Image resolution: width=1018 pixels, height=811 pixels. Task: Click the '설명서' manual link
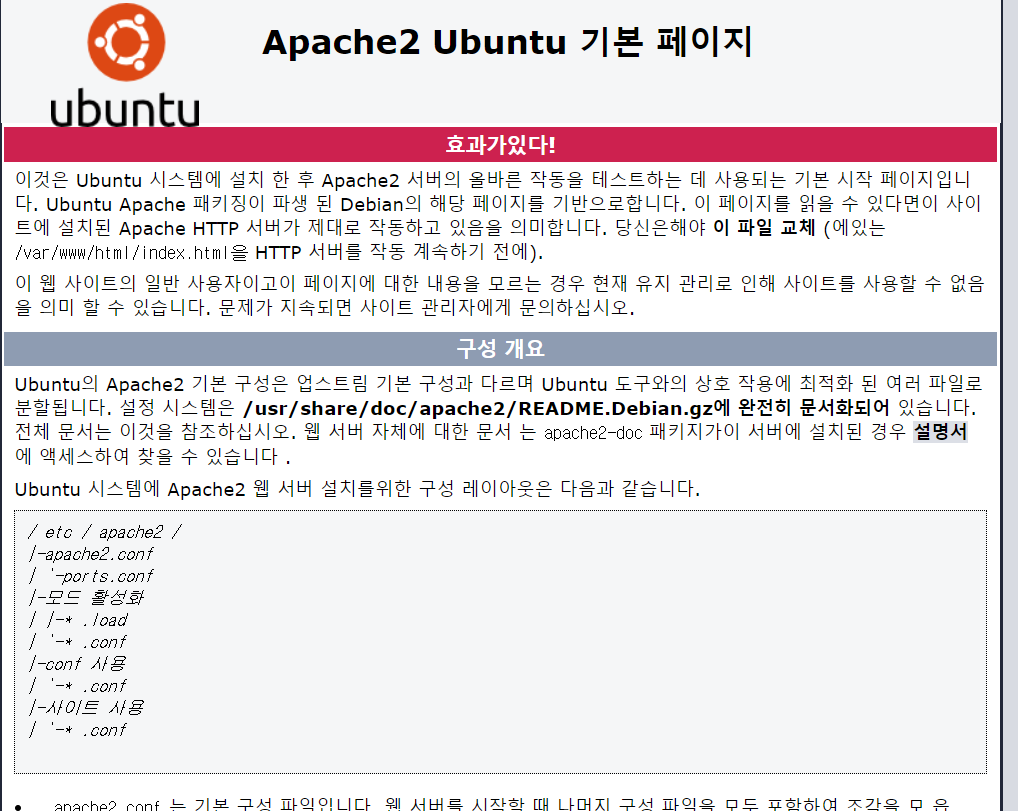[x=940, y=432]
